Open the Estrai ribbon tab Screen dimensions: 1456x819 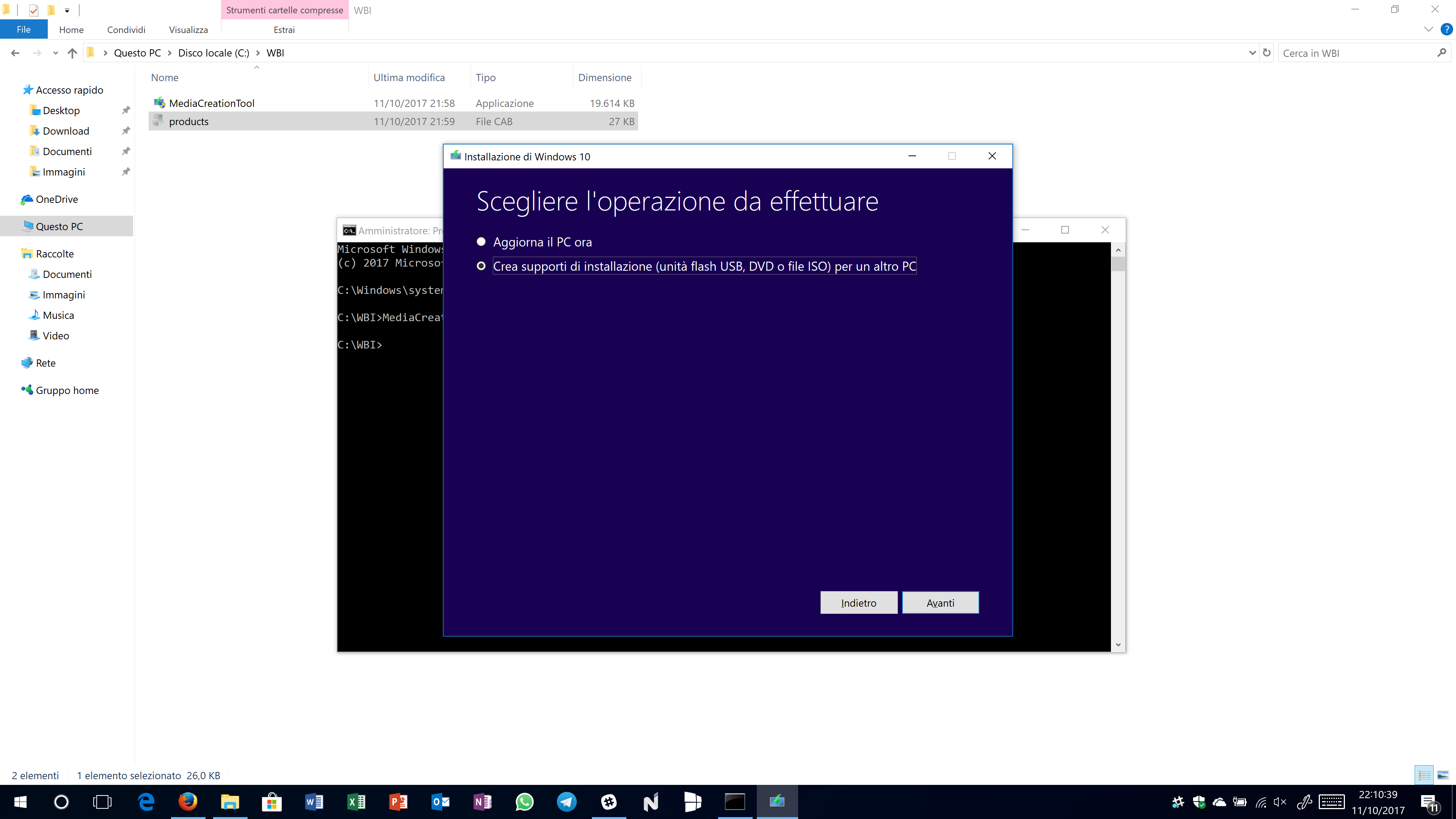coord(284,30)
